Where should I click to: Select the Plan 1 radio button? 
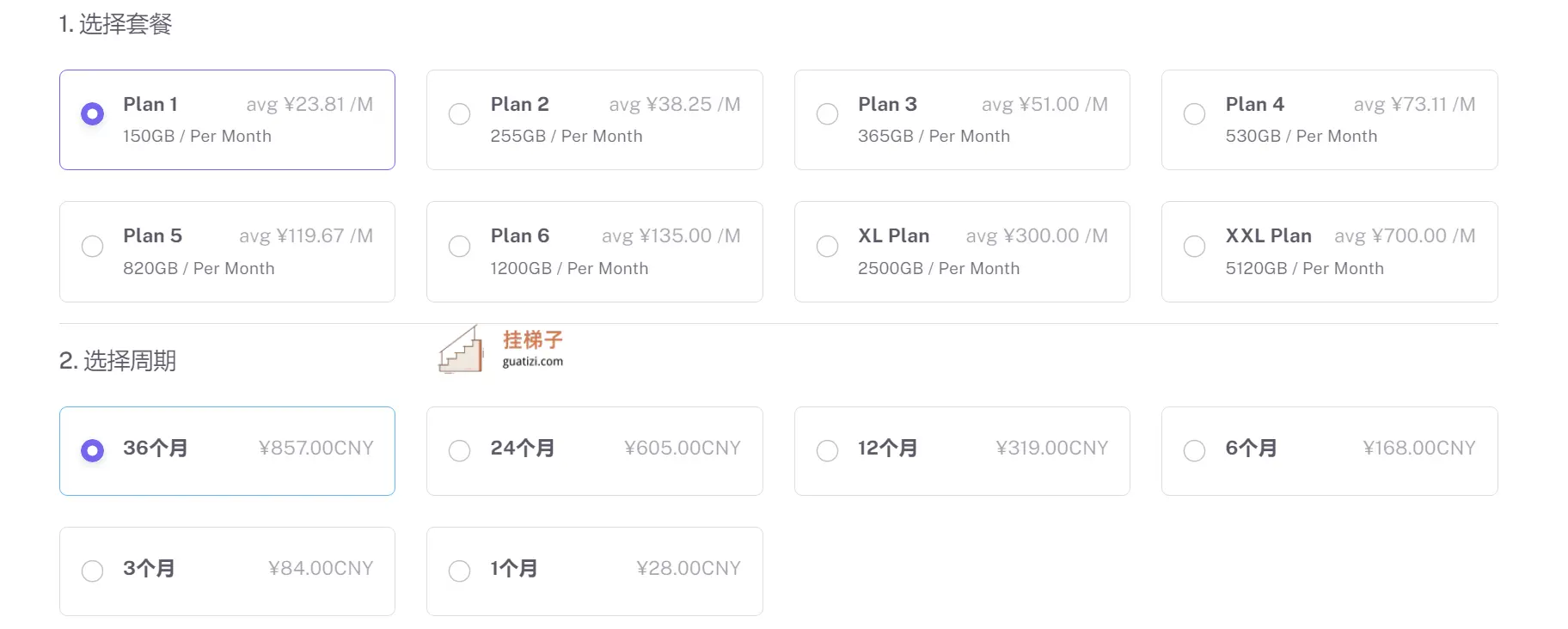92,113
